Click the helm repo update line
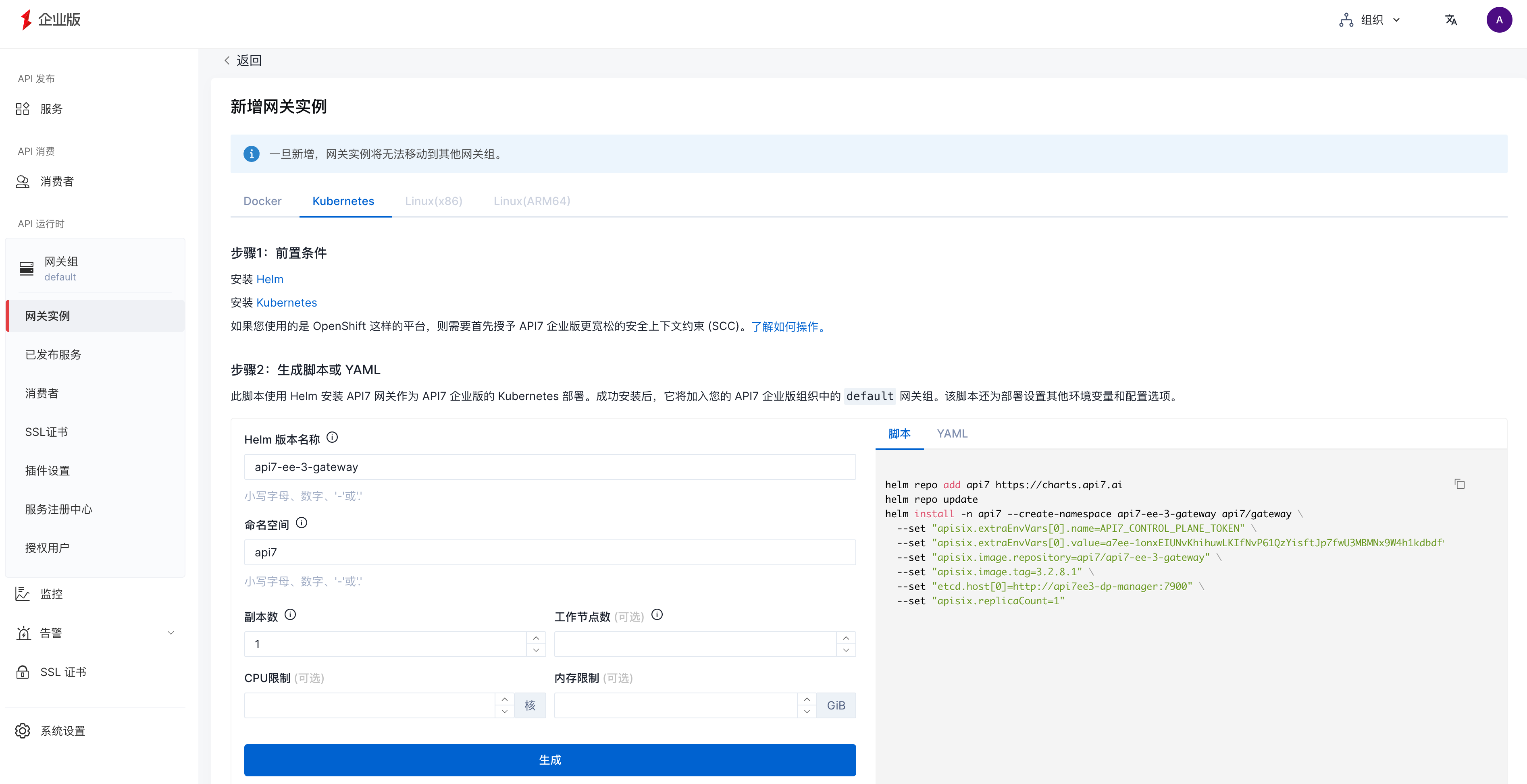 (x=931, y=500)
